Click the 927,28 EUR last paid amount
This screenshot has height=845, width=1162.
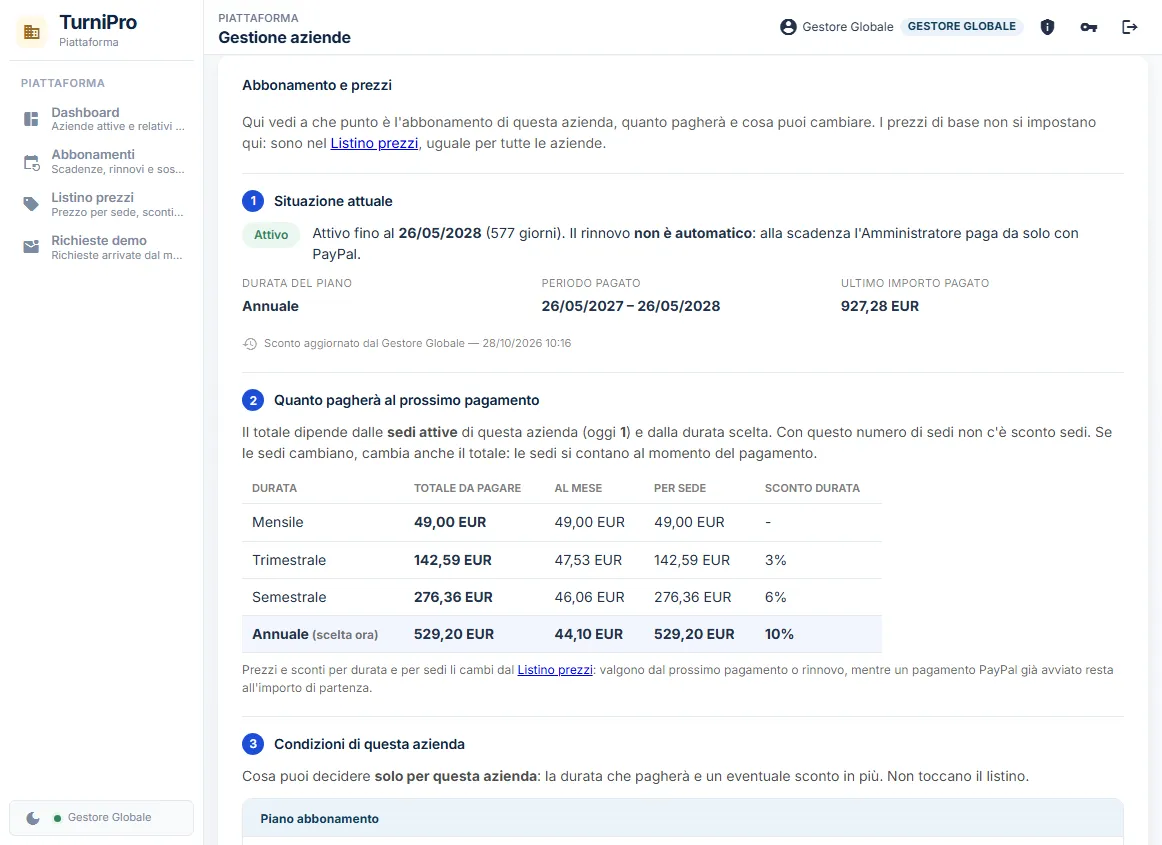(x=880, y=306)
